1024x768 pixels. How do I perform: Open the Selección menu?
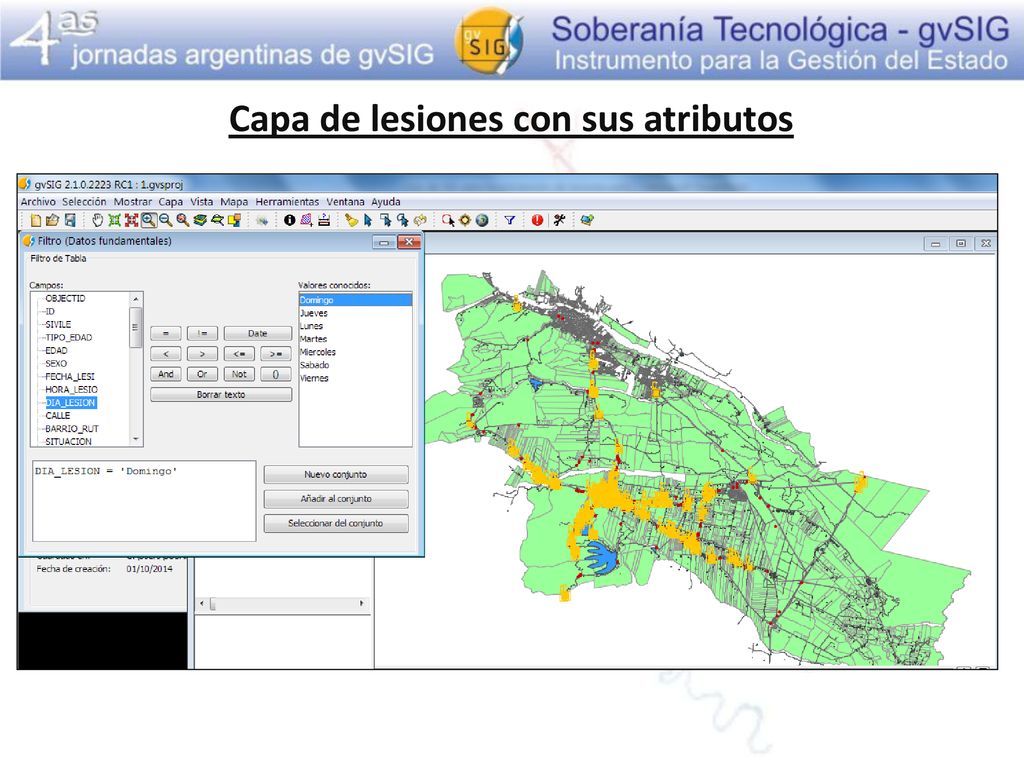pyautogui.click(x=84, y=202)
